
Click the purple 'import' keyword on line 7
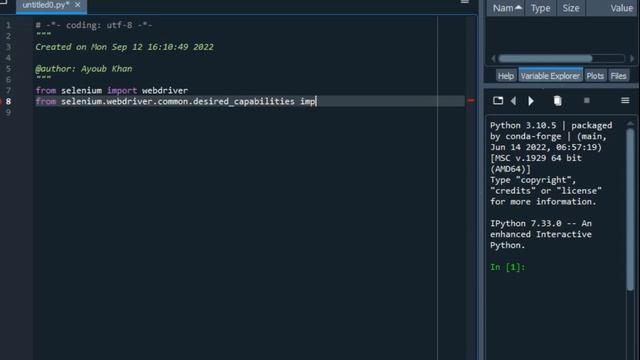coord(122,90)
